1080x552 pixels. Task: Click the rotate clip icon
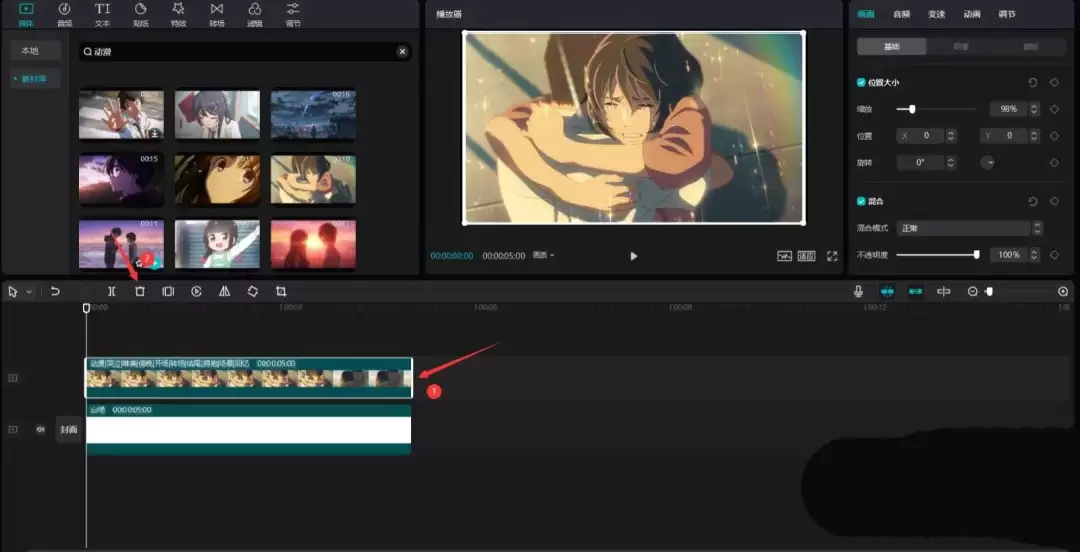tap(253, 291)
